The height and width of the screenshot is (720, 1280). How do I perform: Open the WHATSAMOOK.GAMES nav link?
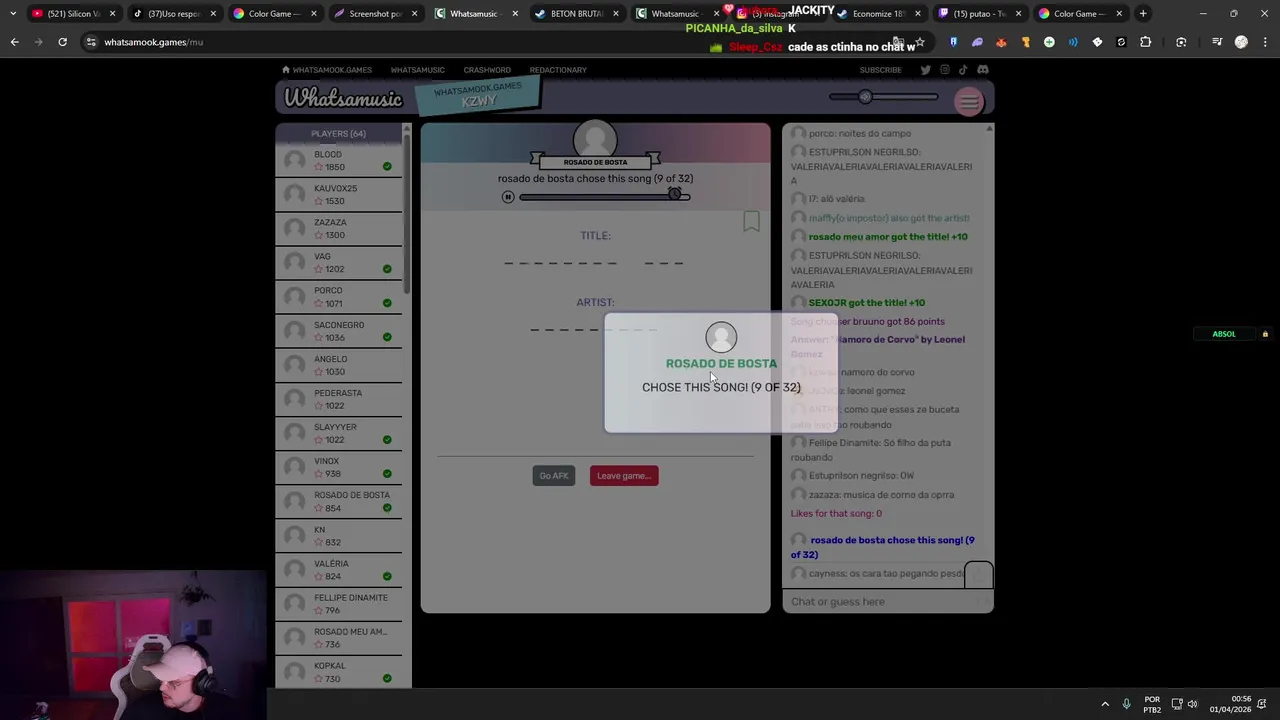pyautogui.click(x=332, y=70)
